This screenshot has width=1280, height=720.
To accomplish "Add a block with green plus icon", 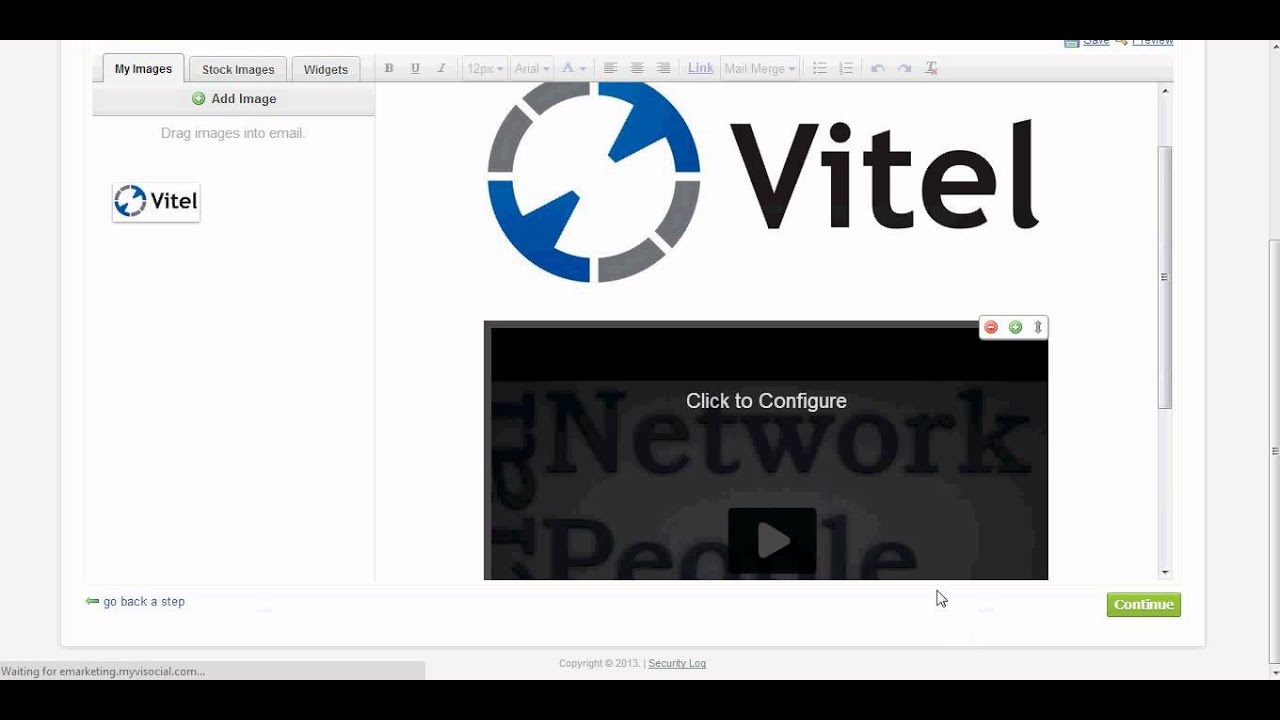I will tap(1015, 327).
